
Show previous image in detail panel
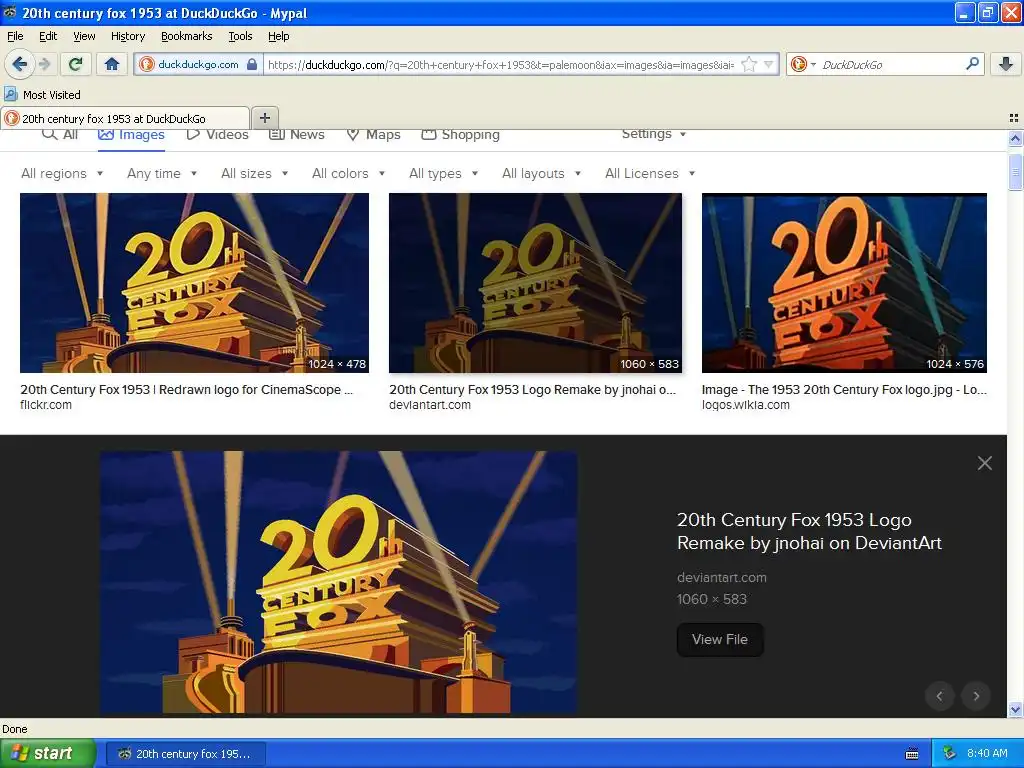point(939,696)
